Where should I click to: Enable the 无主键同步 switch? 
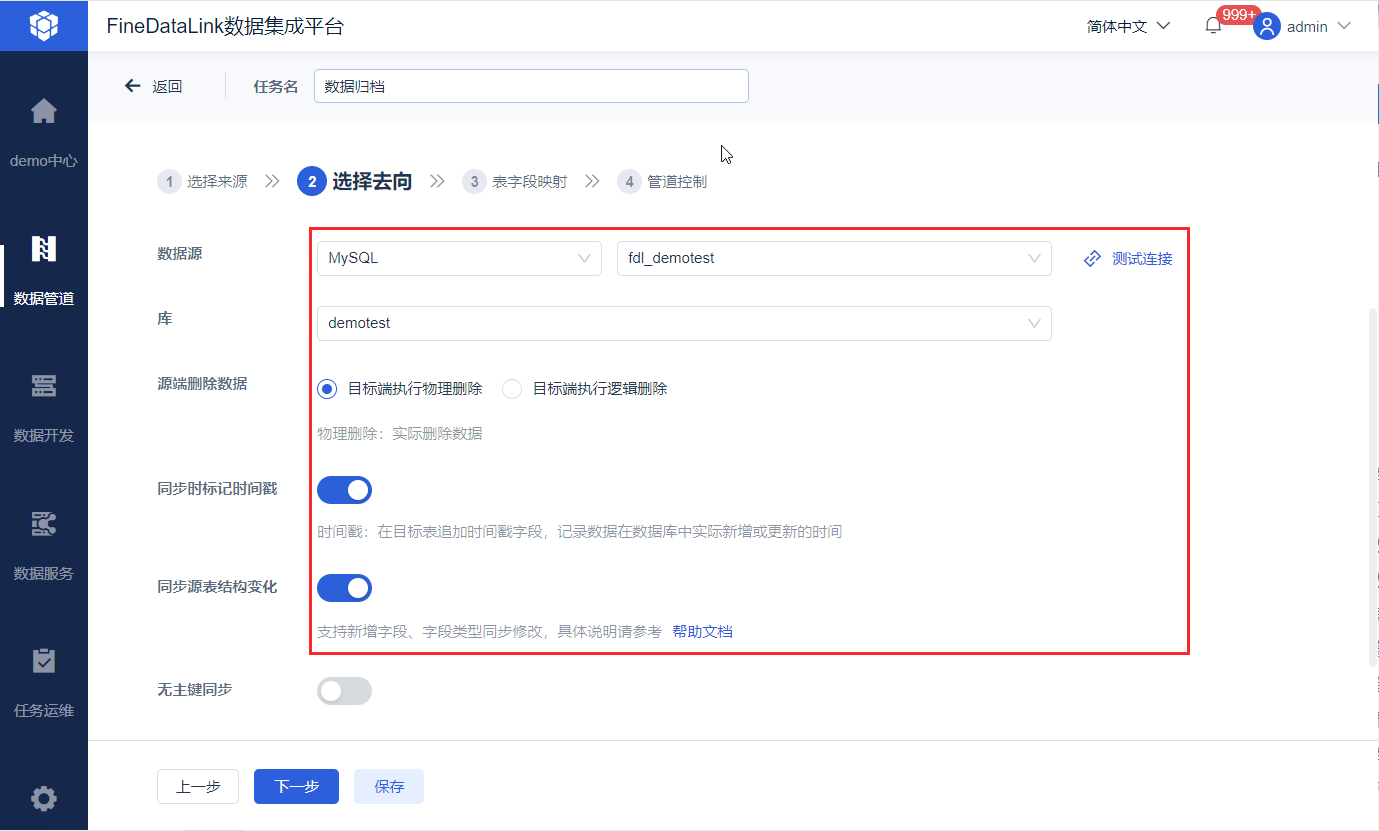coord(344,691)
